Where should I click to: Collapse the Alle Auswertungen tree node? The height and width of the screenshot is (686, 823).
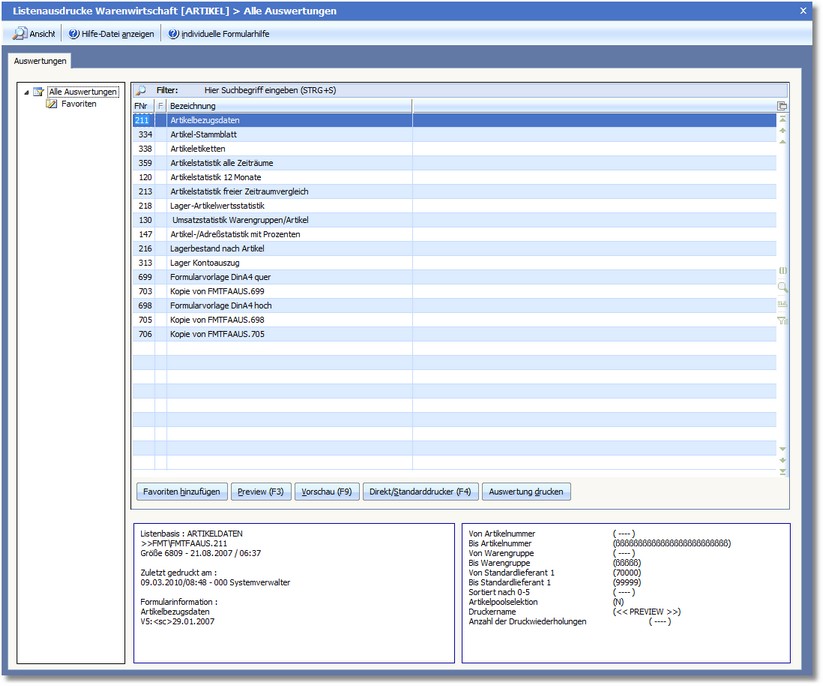tap(26, 92)
